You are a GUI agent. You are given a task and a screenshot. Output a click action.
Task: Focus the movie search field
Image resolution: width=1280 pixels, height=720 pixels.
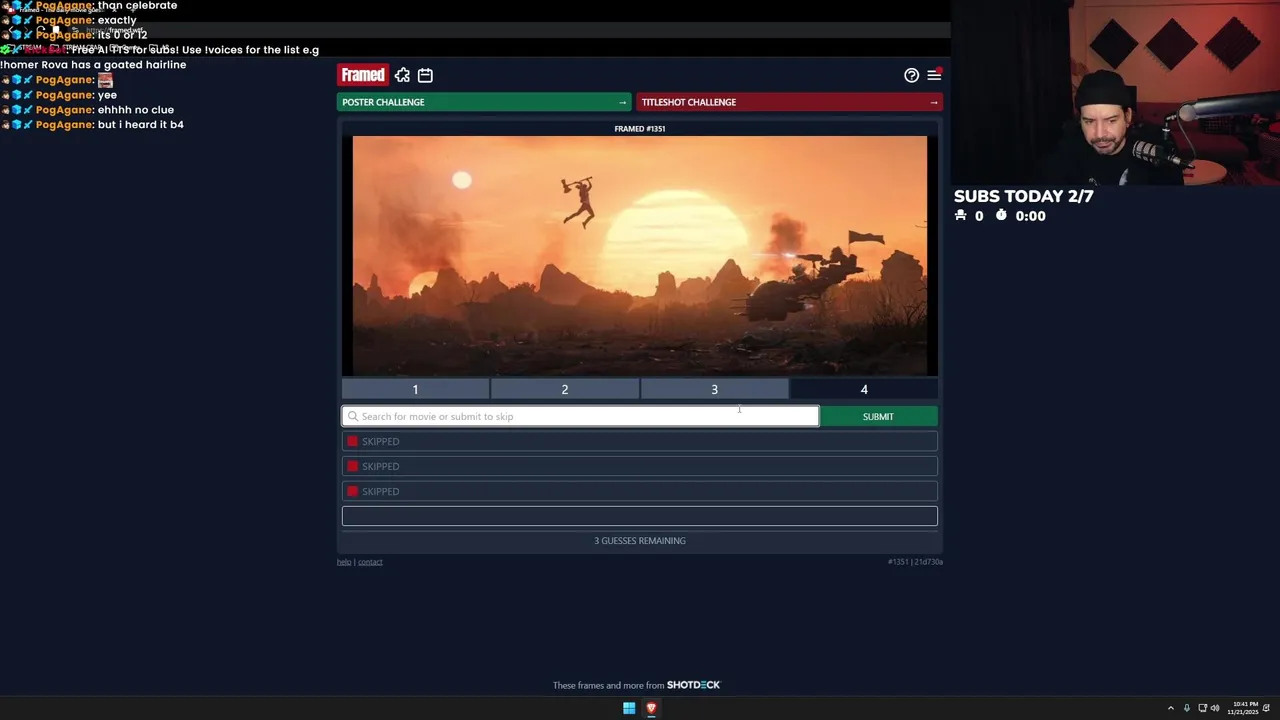[x=580, y=416]
